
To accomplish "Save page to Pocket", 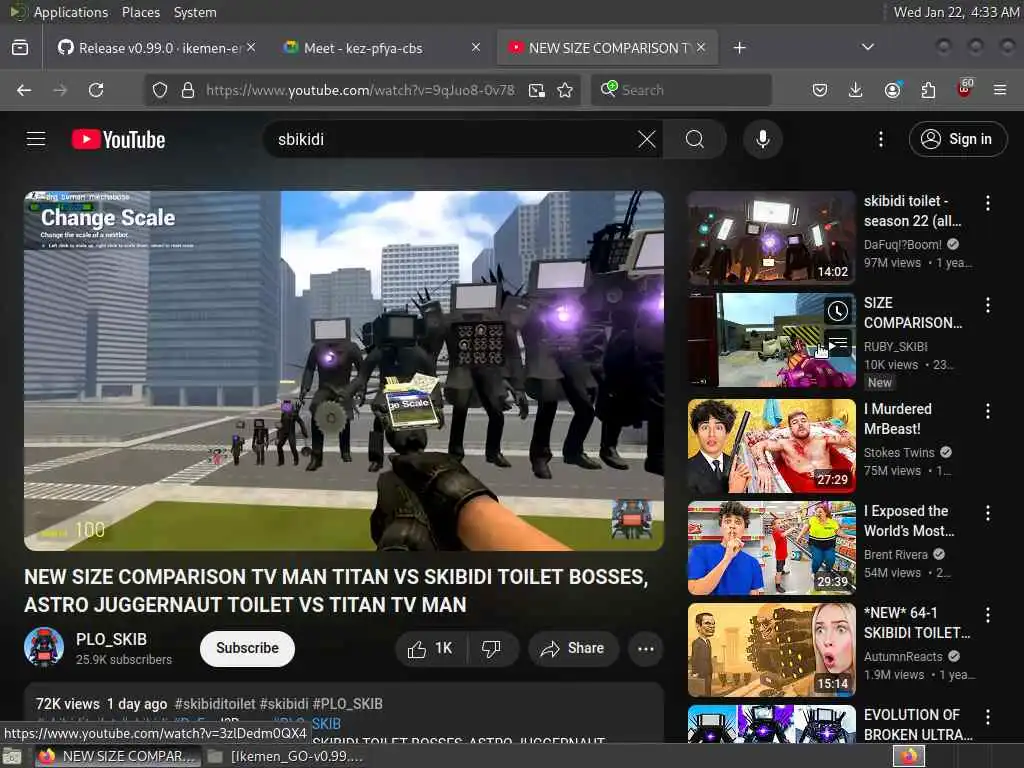I will 820,90.
